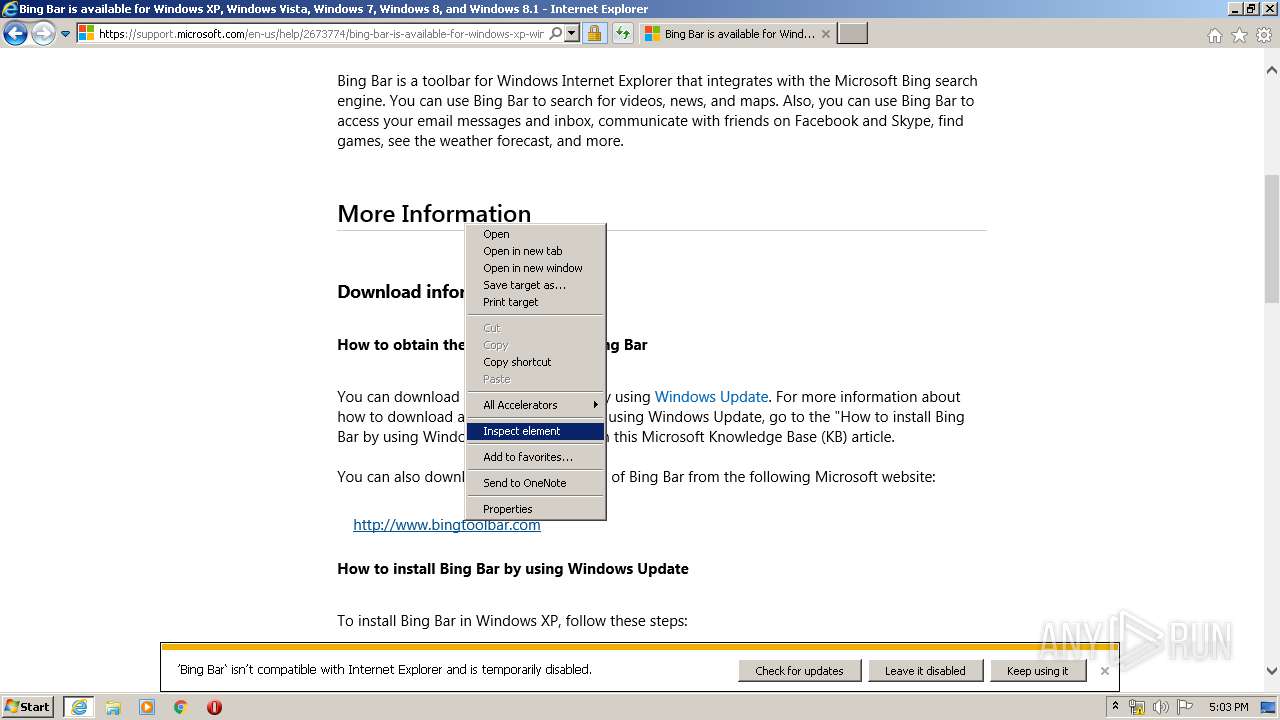Select 'Print target' in context menu
This screenshot has width=1280, height=720.
[536, 302]
